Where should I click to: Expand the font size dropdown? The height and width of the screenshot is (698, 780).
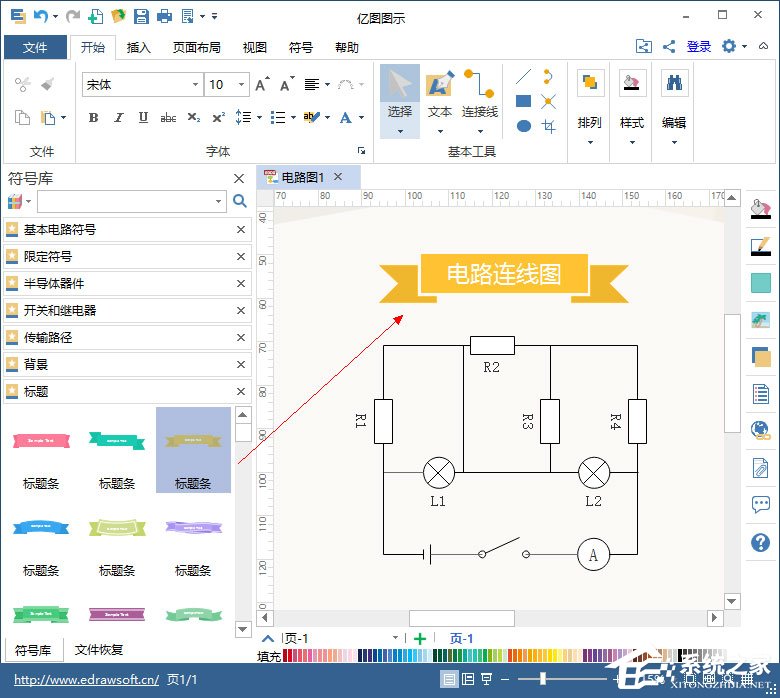tap(243, 85)
